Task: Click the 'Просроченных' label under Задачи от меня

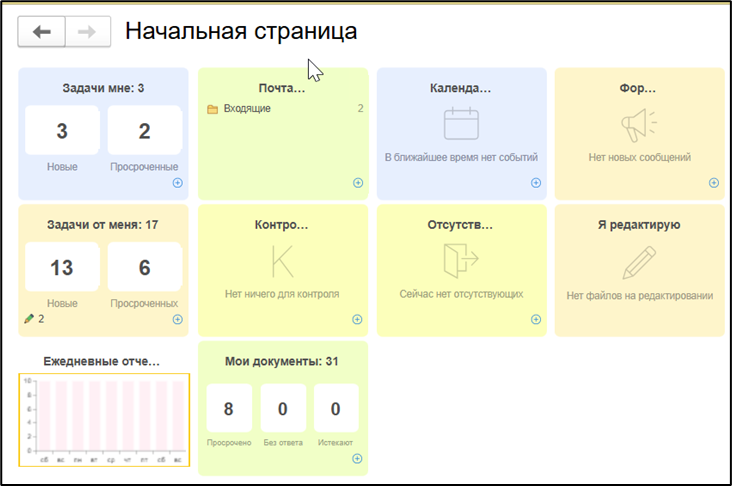Action: (x=144, y=304)
